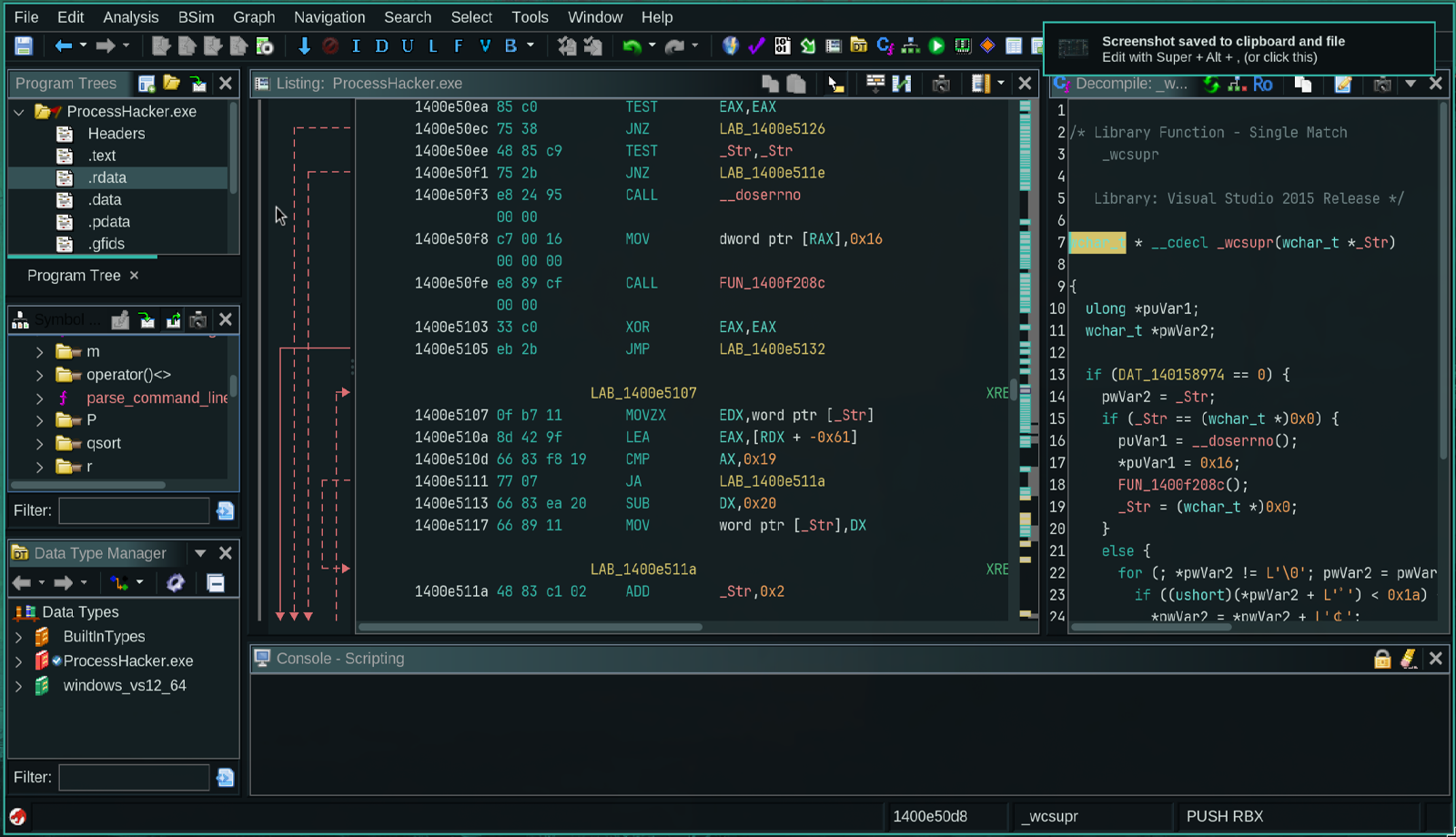Click the green Run script play icon

(x=936, y=45)
